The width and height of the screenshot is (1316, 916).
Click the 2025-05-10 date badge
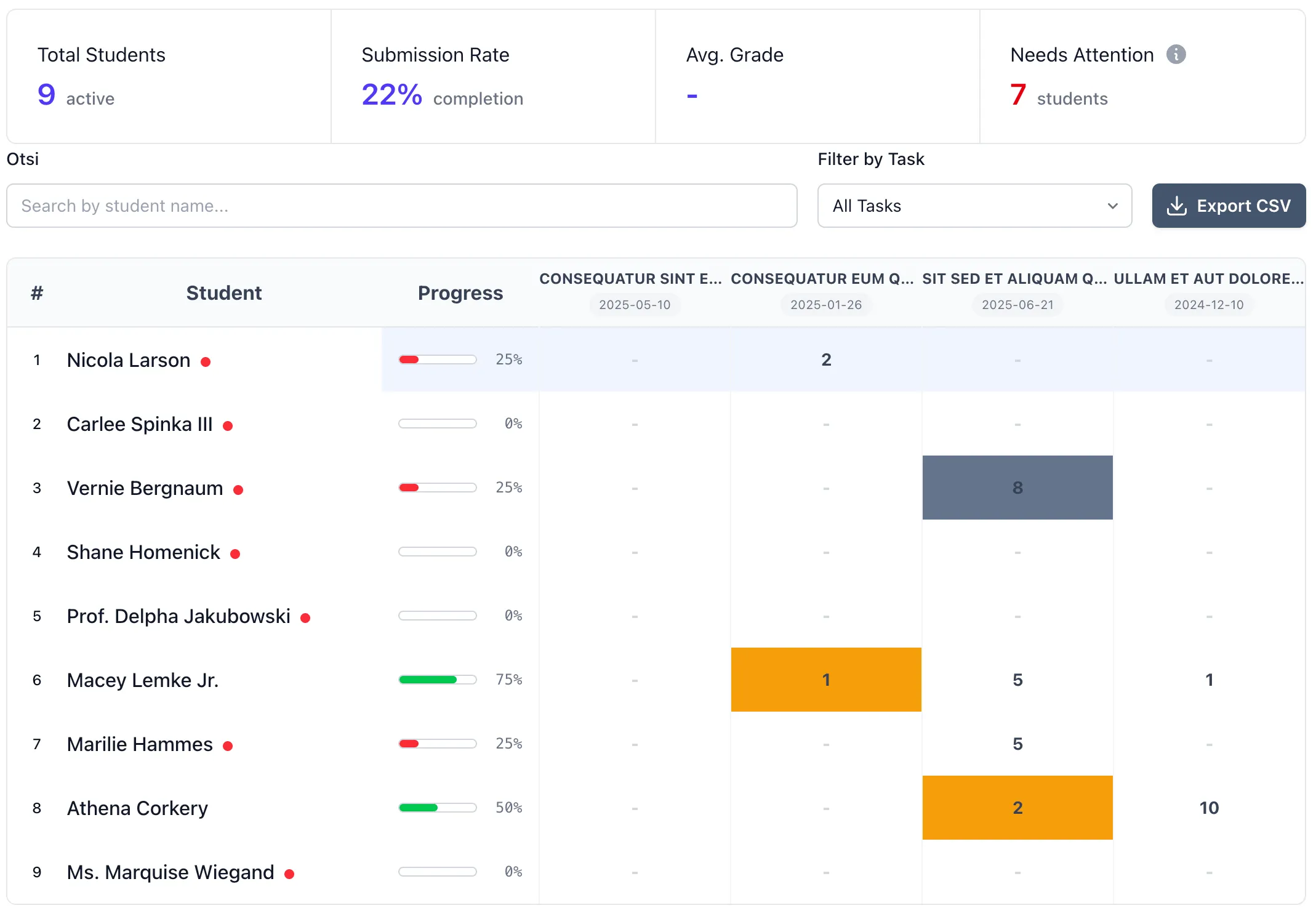[x=635, y=305]
